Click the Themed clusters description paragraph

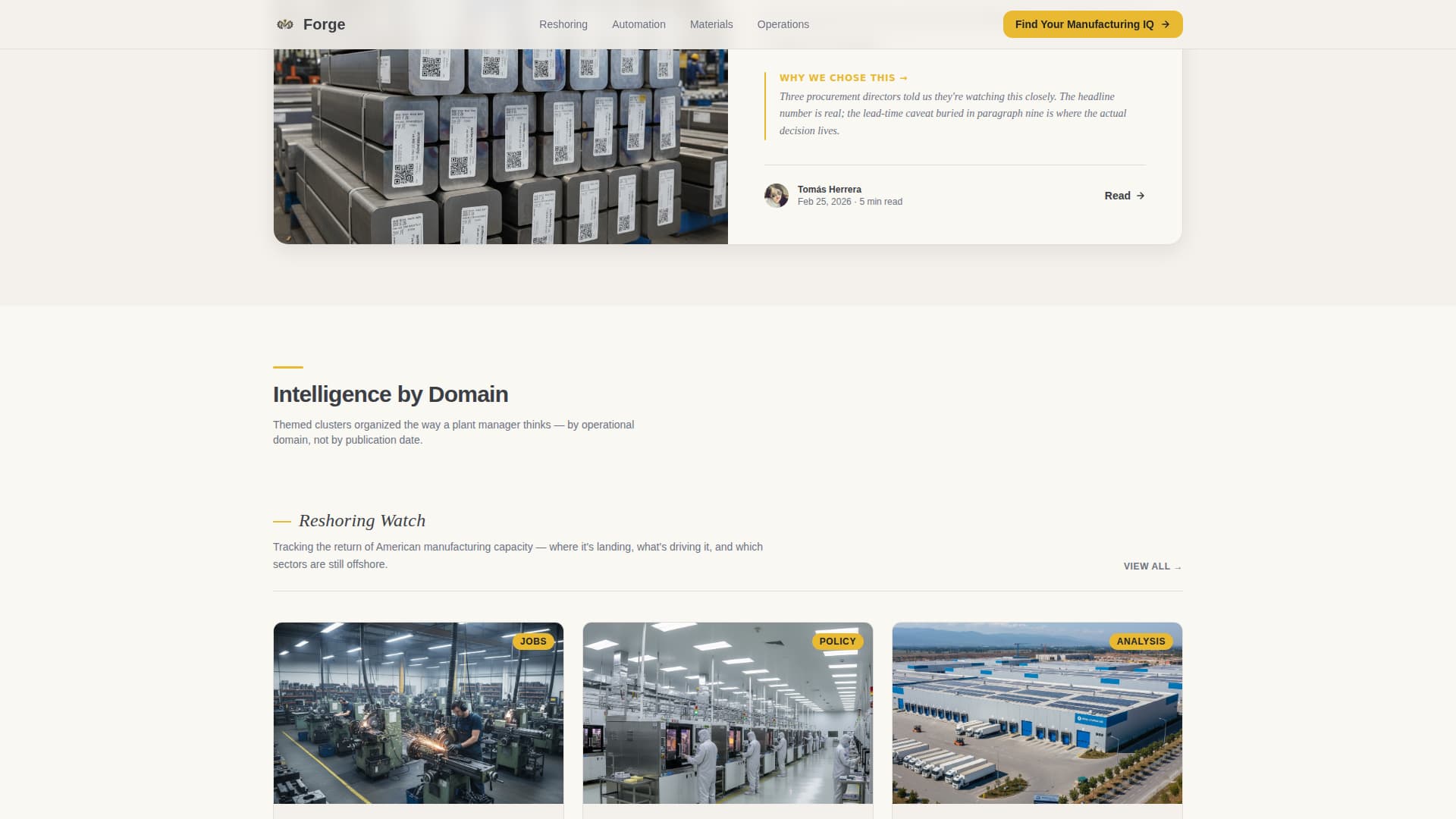point(453,432)
